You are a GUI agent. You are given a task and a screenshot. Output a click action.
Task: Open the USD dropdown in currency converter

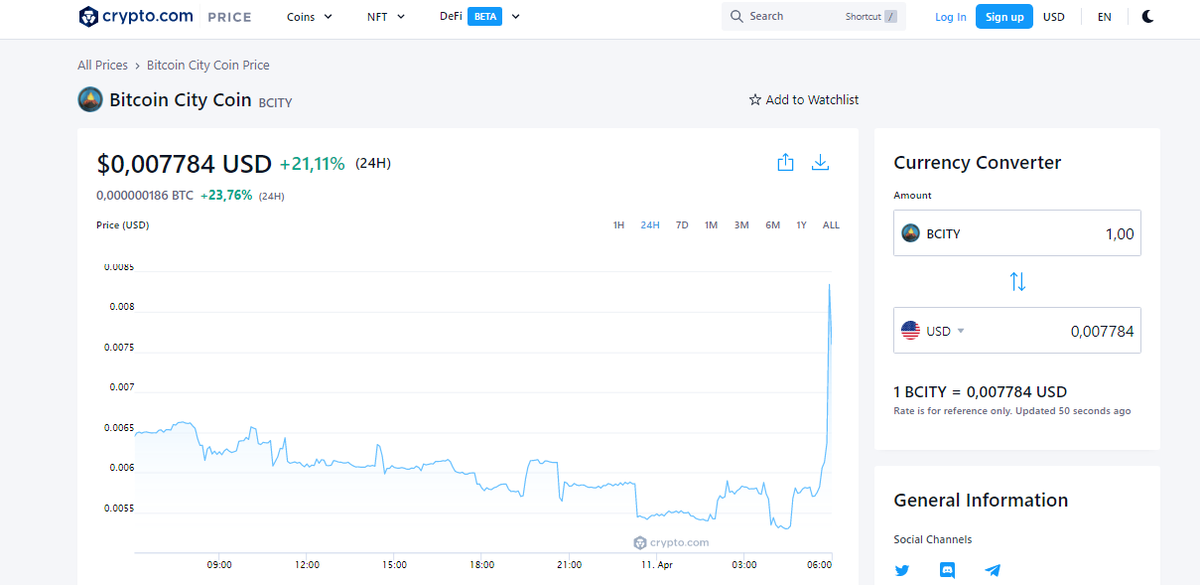(x=945, y=331)
